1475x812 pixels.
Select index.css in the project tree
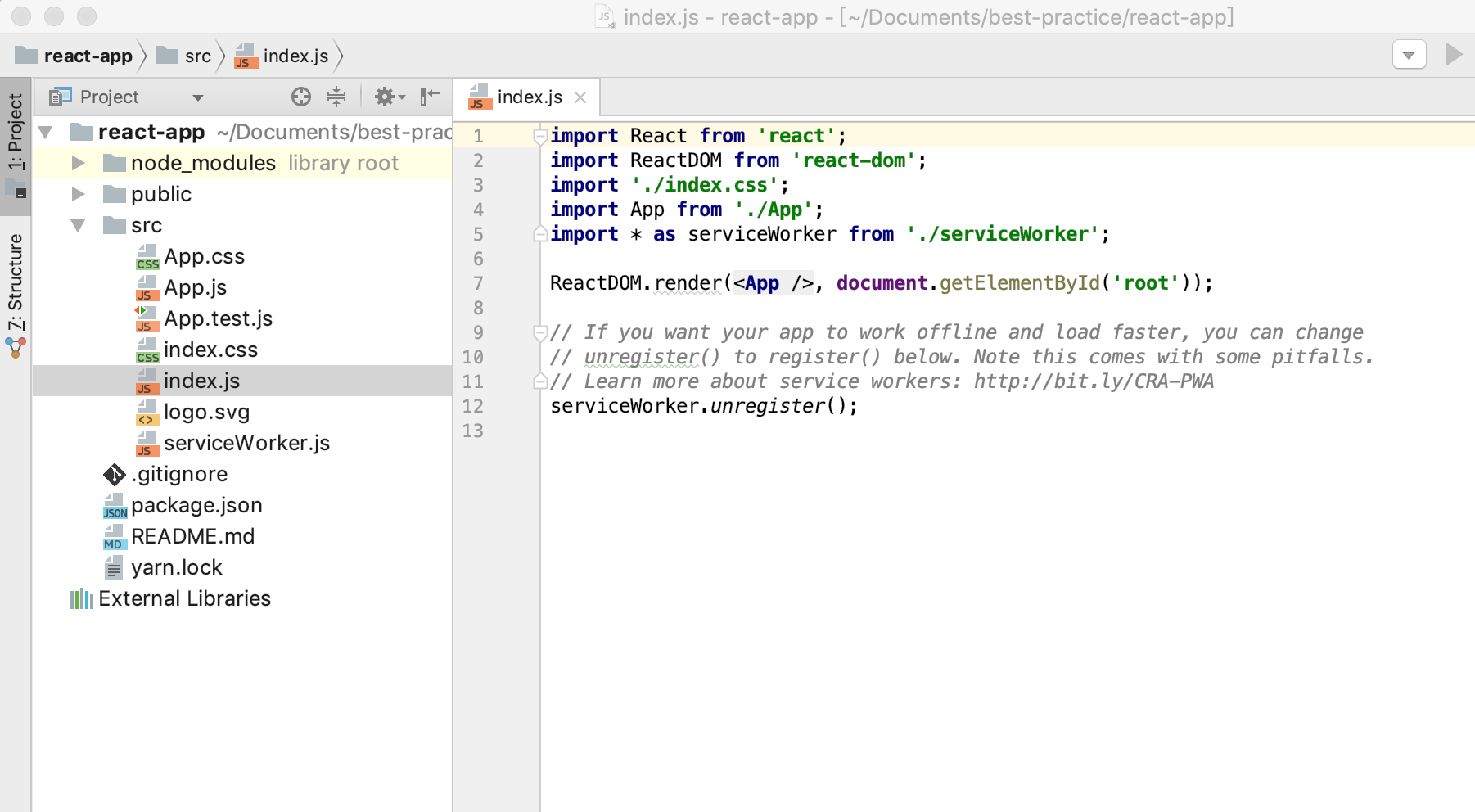pyautogui.click(x=210, y=350)
